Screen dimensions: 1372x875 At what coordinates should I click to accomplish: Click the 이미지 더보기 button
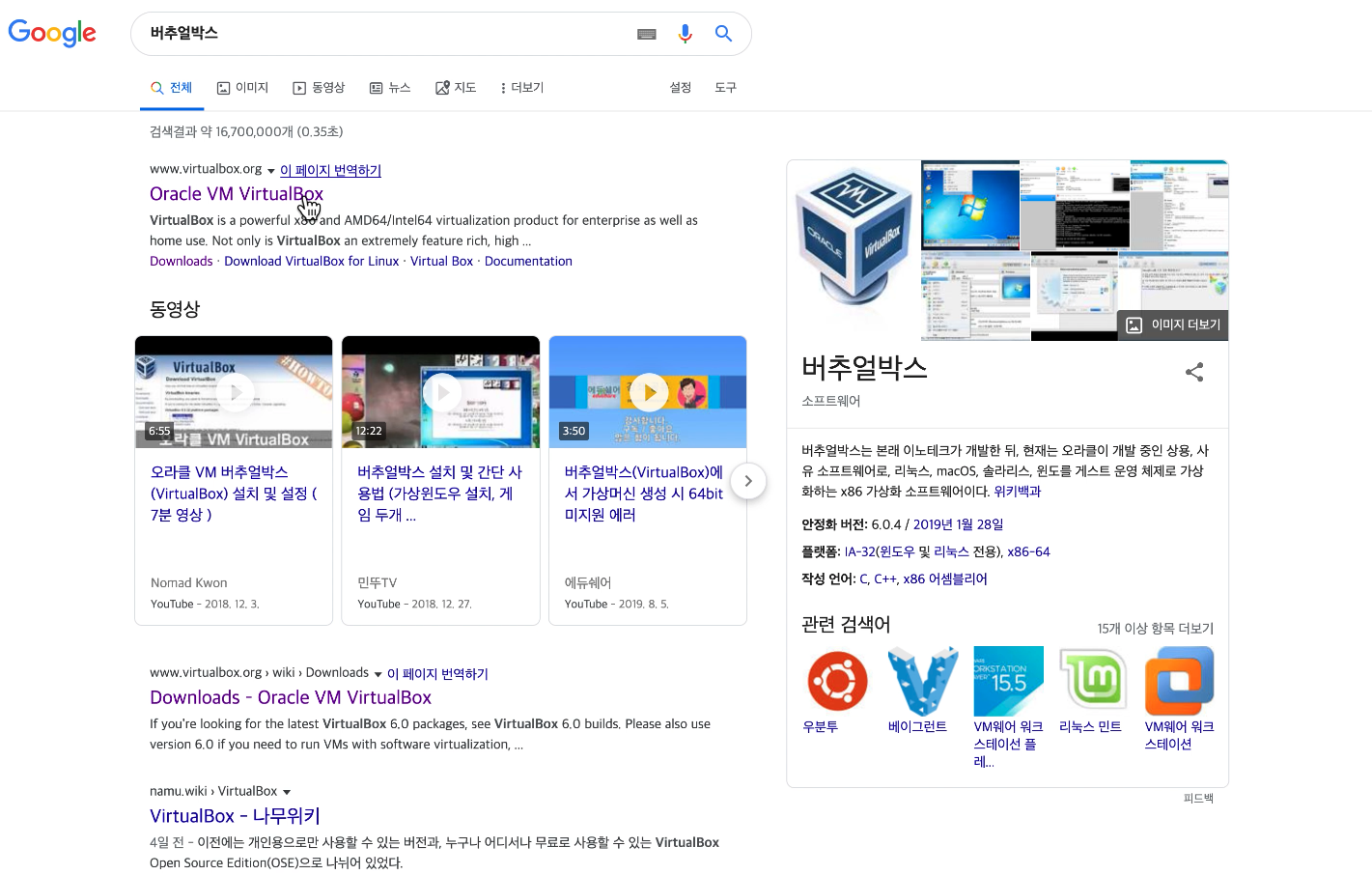point(1173,325)
